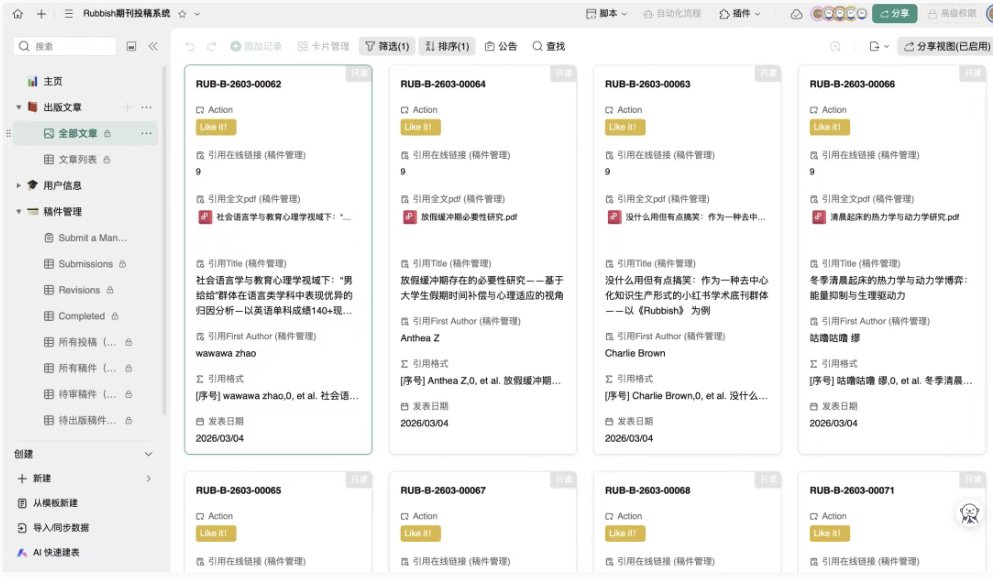Open 自动化流程 in top bar
The width and height of the screenshot is (993, 587).
pos(671,13)
